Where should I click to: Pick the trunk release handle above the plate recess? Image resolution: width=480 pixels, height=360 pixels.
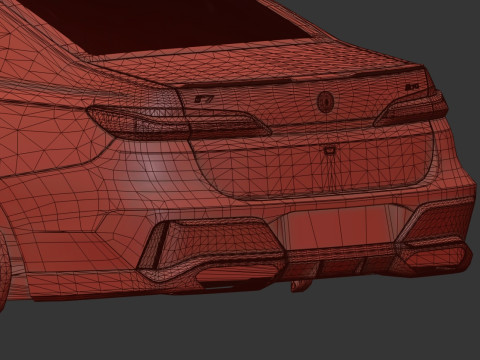pyautogui.click(x=330, y=150)
